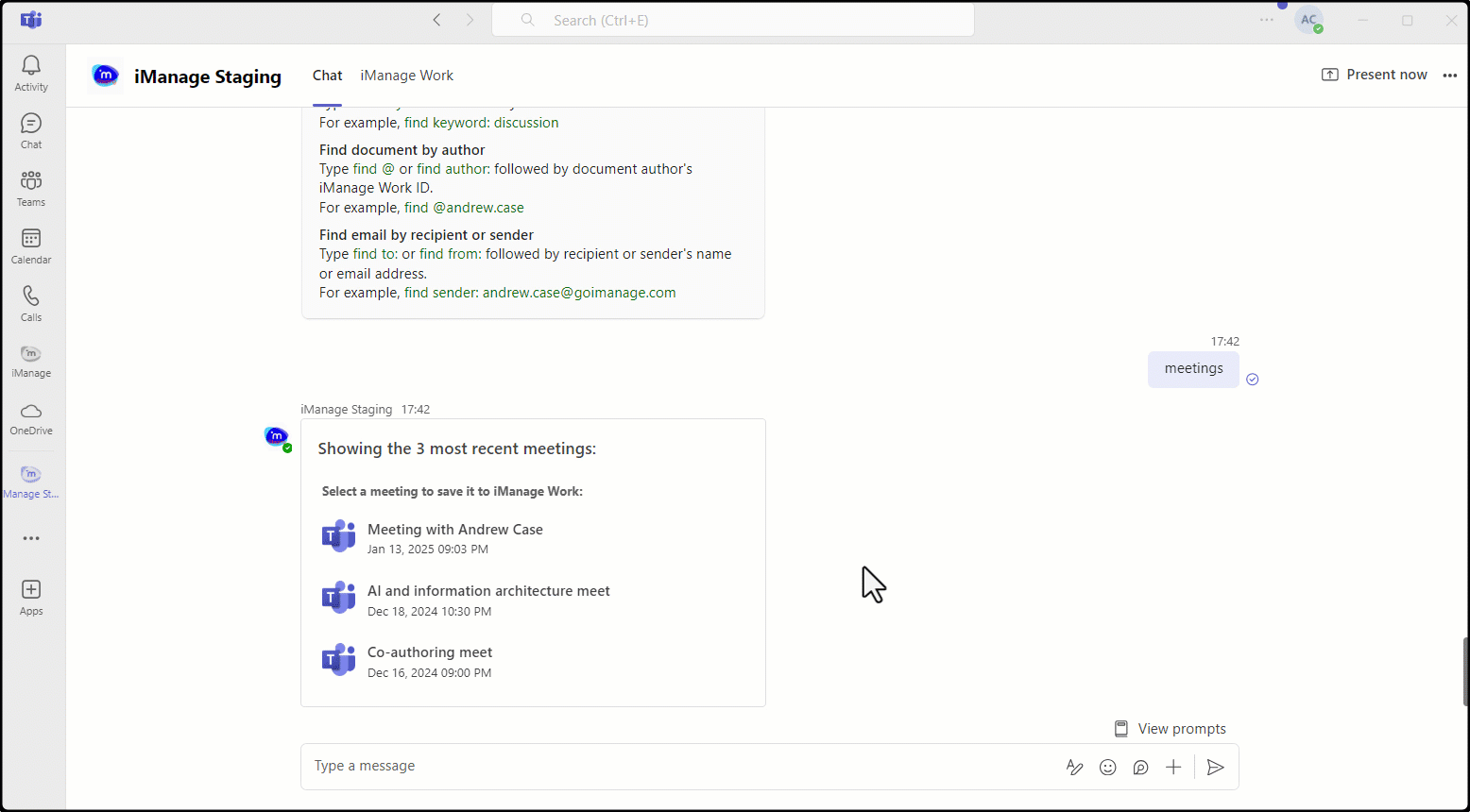Open message formatting options
The image size is (1470, 812).
click(1074, 767)
